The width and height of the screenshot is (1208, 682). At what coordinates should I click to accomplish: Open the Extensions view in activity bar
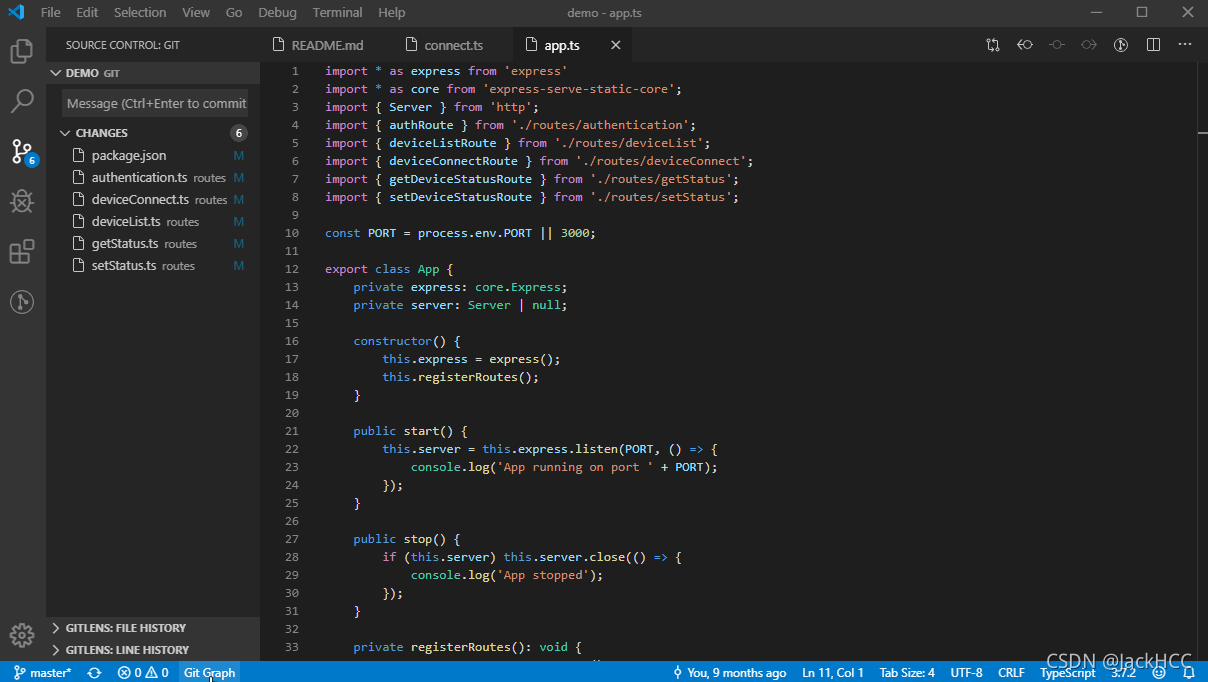pos(22,252)
